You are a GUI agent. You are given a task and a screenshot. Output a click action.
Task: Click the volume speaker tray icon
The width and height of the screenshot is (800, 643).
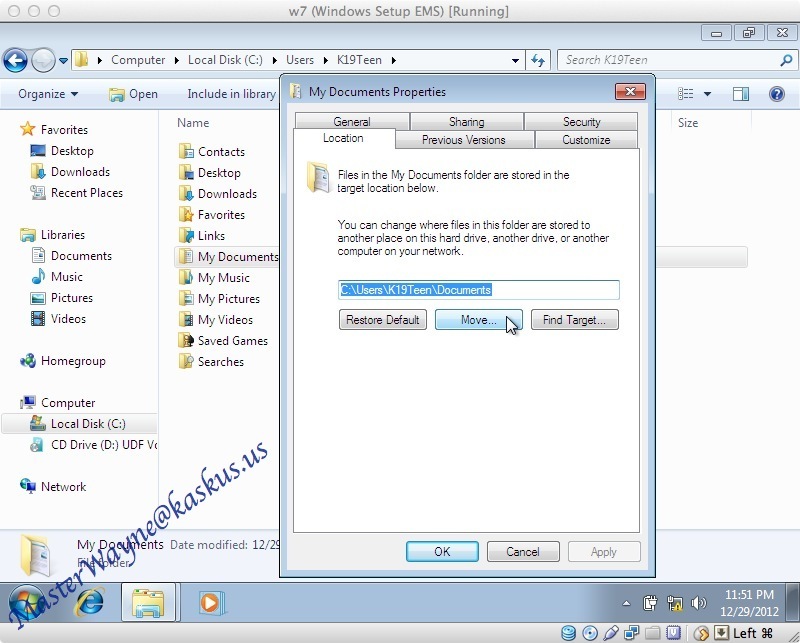(x=698, y=603)
